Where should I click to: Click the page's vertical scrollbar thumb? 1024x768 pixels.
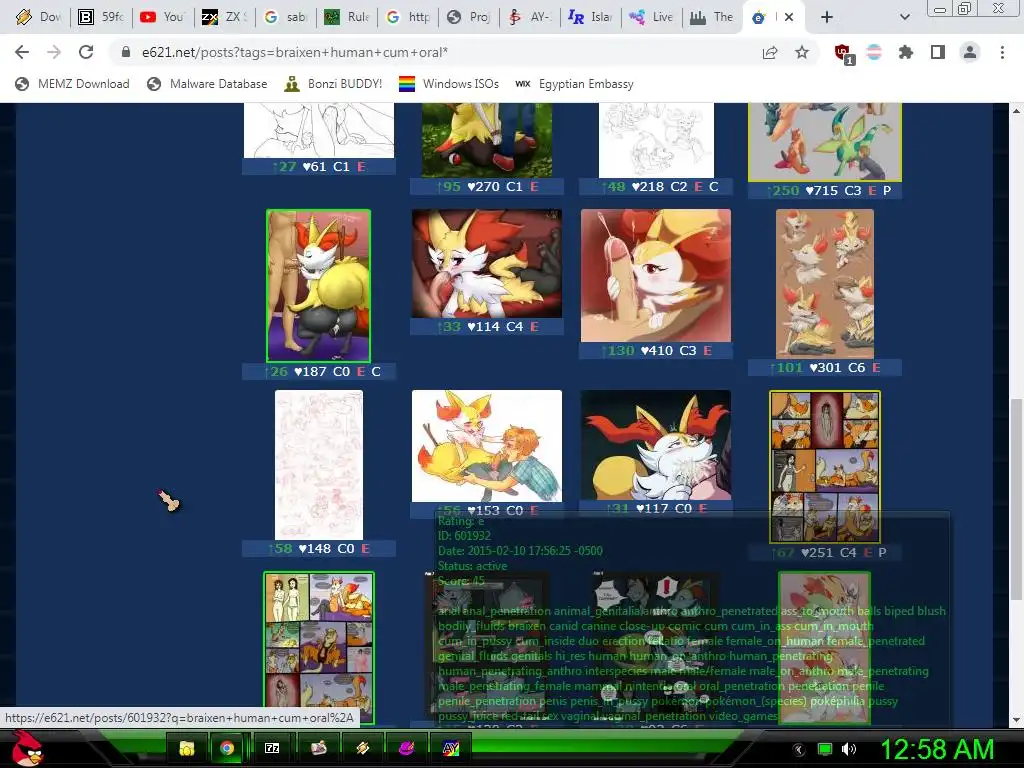1017,500
